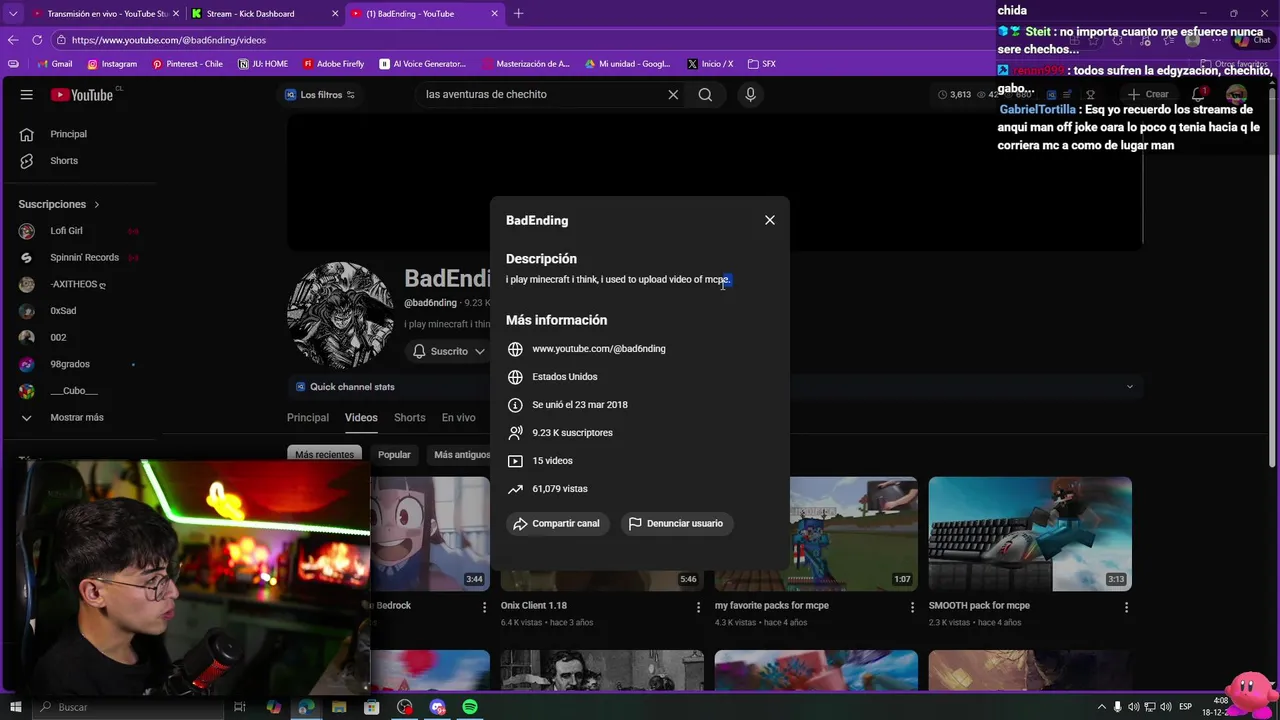Open www.youtube.com/@bad6nding link

(599, 349)
